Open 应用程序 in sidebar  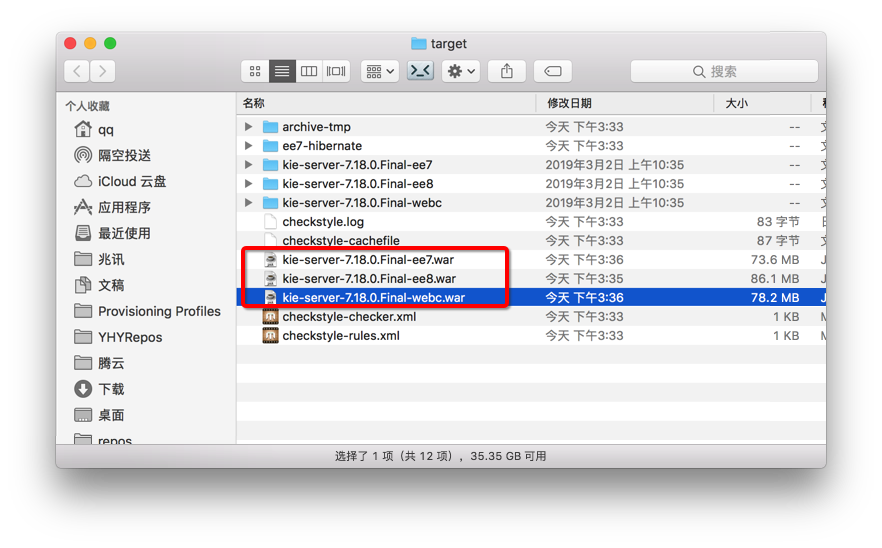click(x=124, y=207)
